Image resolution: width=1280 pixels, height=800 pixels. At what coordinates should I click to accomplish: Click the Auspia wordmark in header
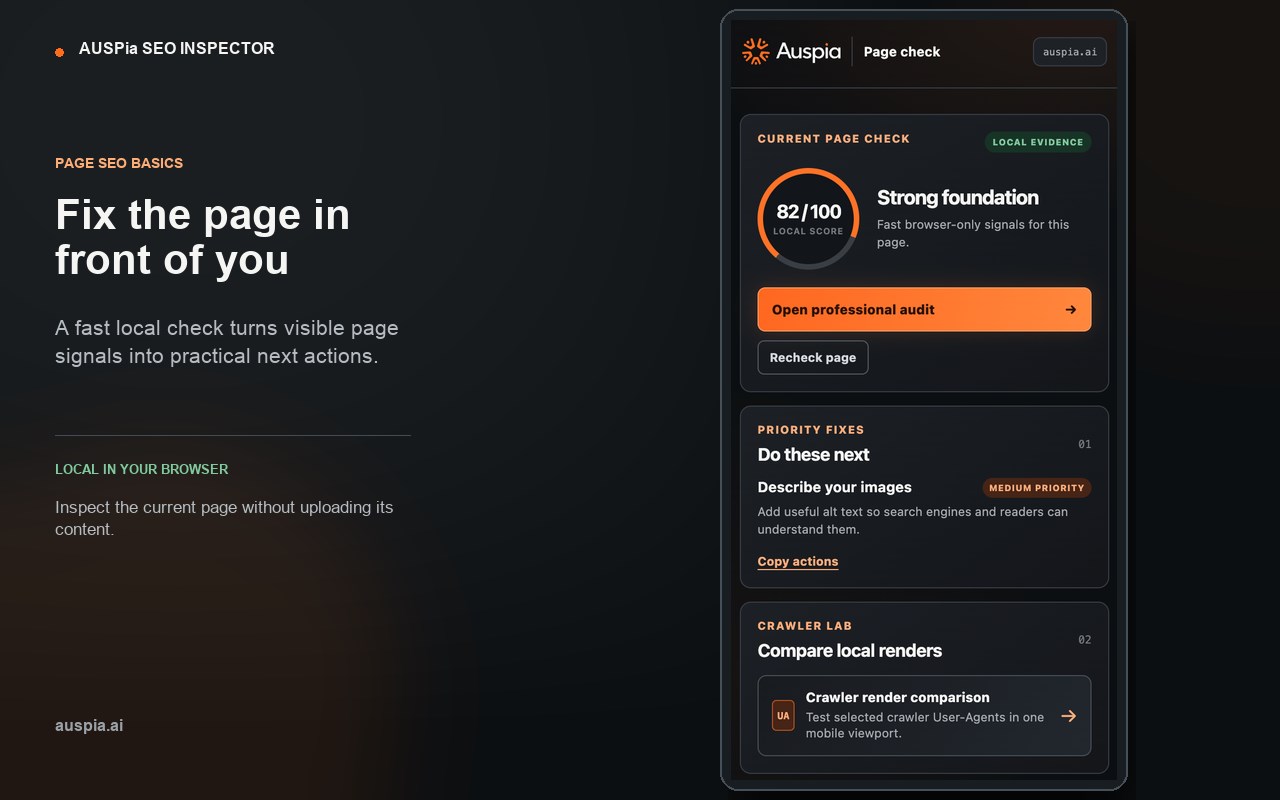point(808,52)
